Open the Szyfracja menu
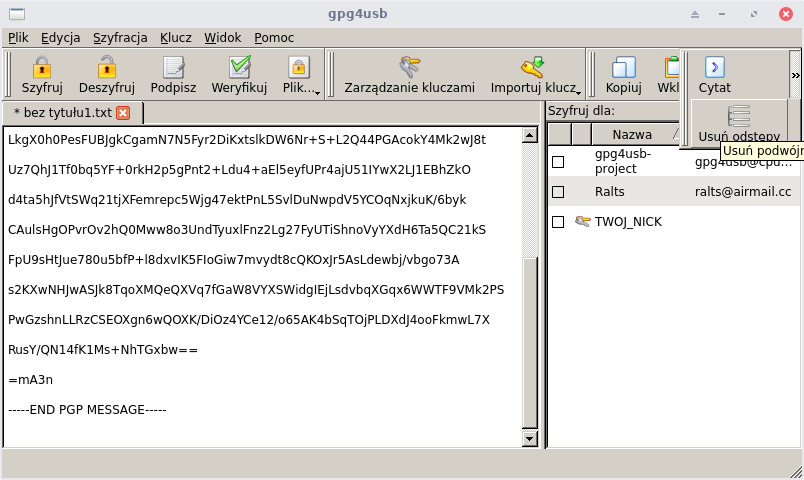 [120, 37]
